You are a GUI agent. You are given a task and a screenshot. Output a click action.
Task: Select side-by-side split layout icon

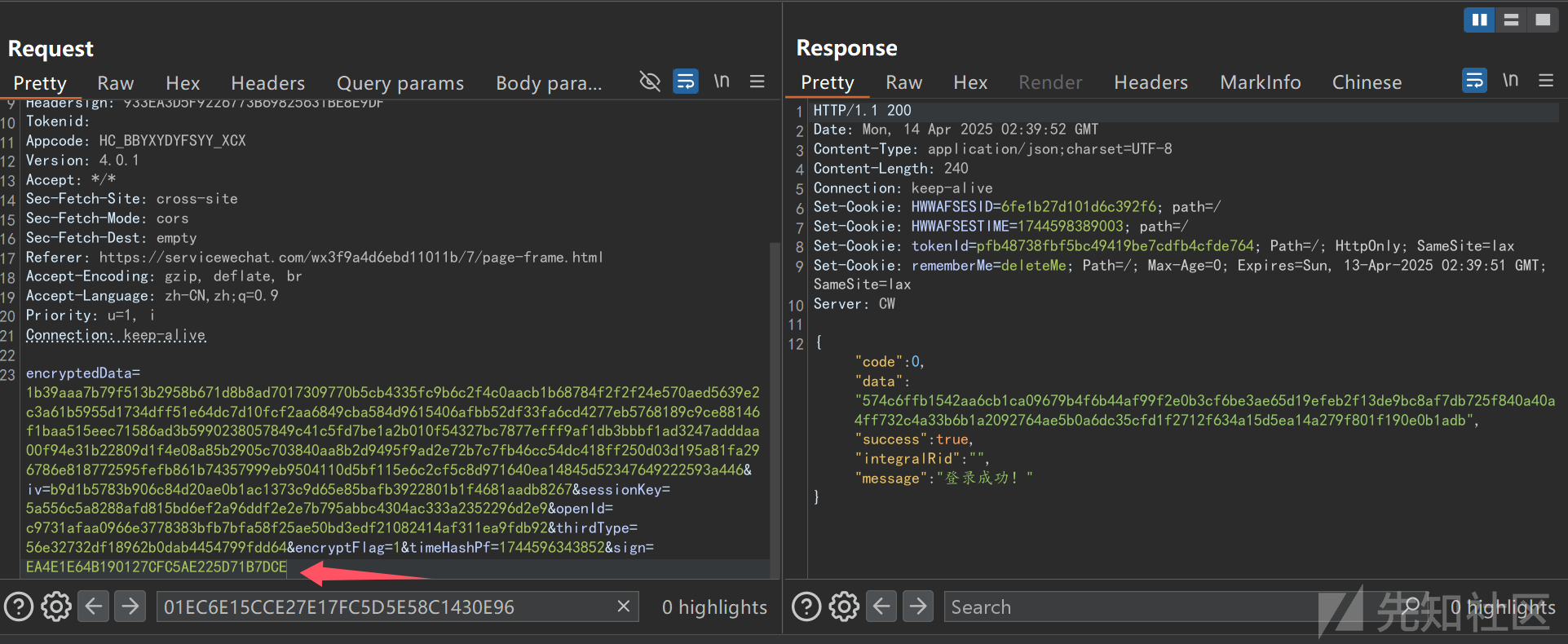(x=1479, y=20)
